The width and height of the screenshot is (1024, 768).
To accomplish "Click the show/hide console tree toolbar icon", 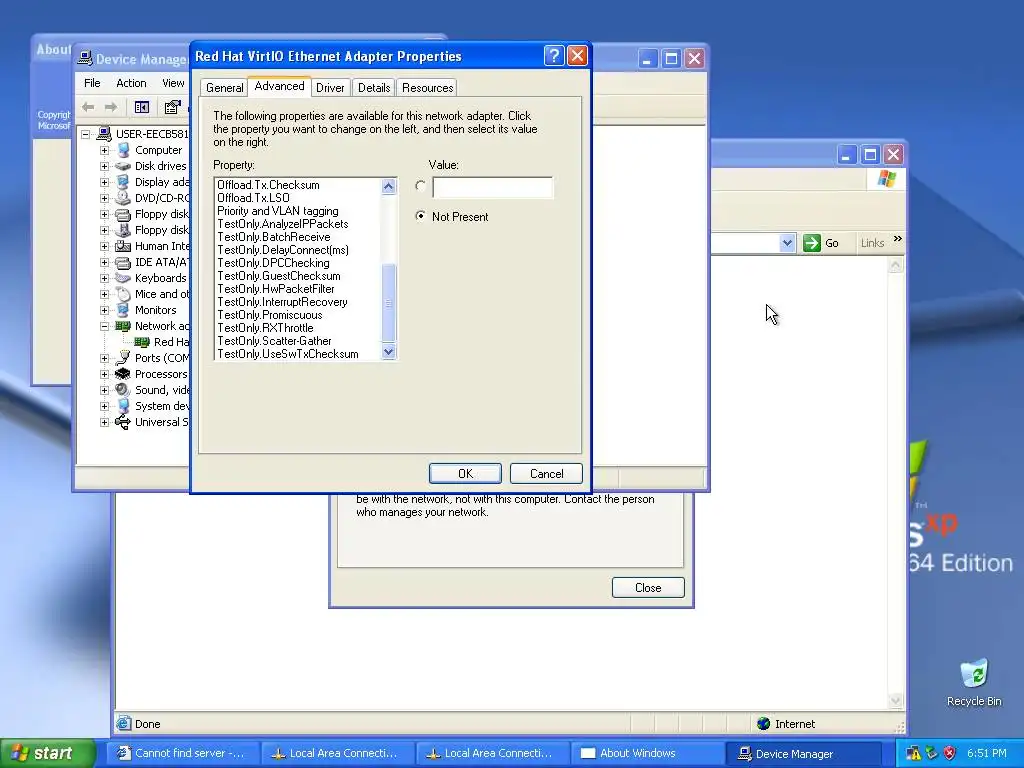I will pos(142,107).
